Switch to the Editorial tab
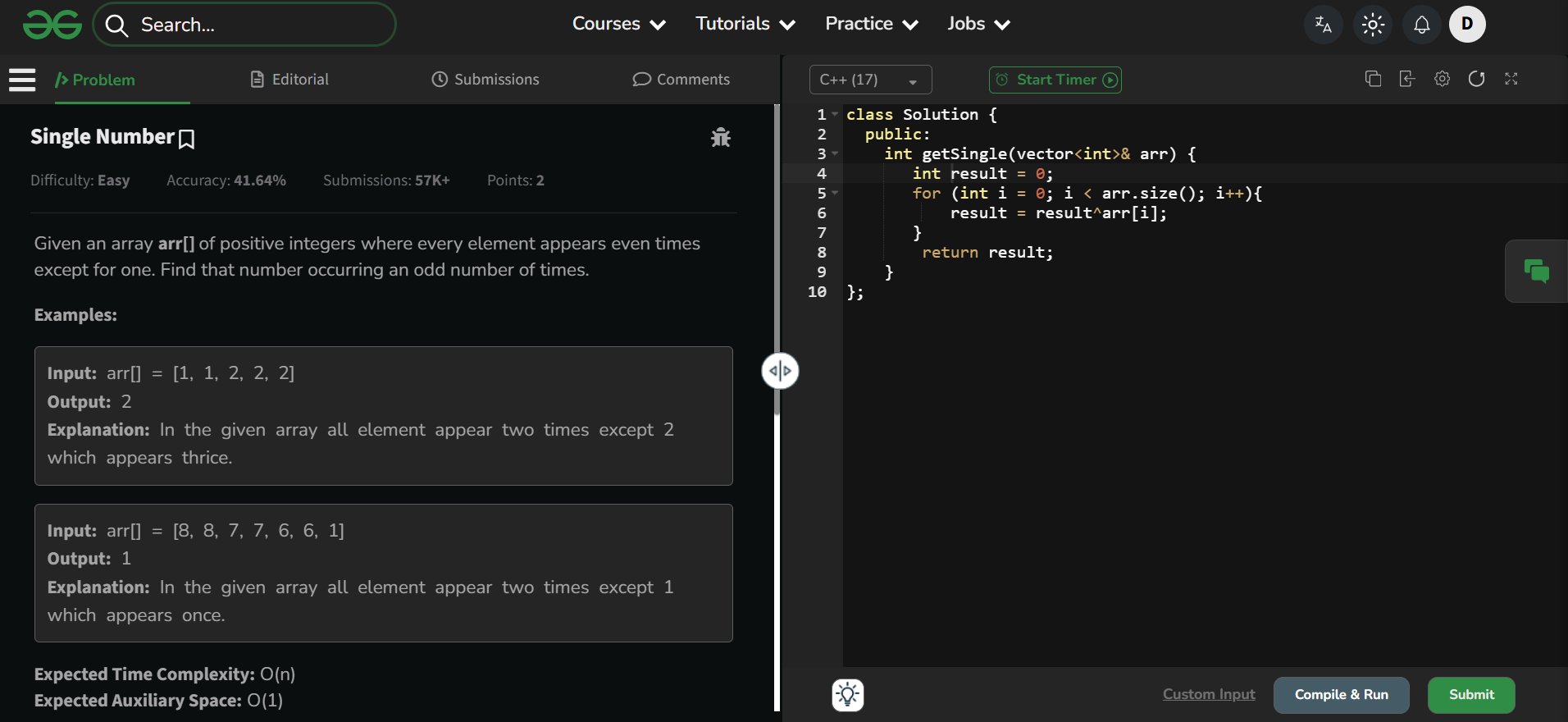 point(289,80)
